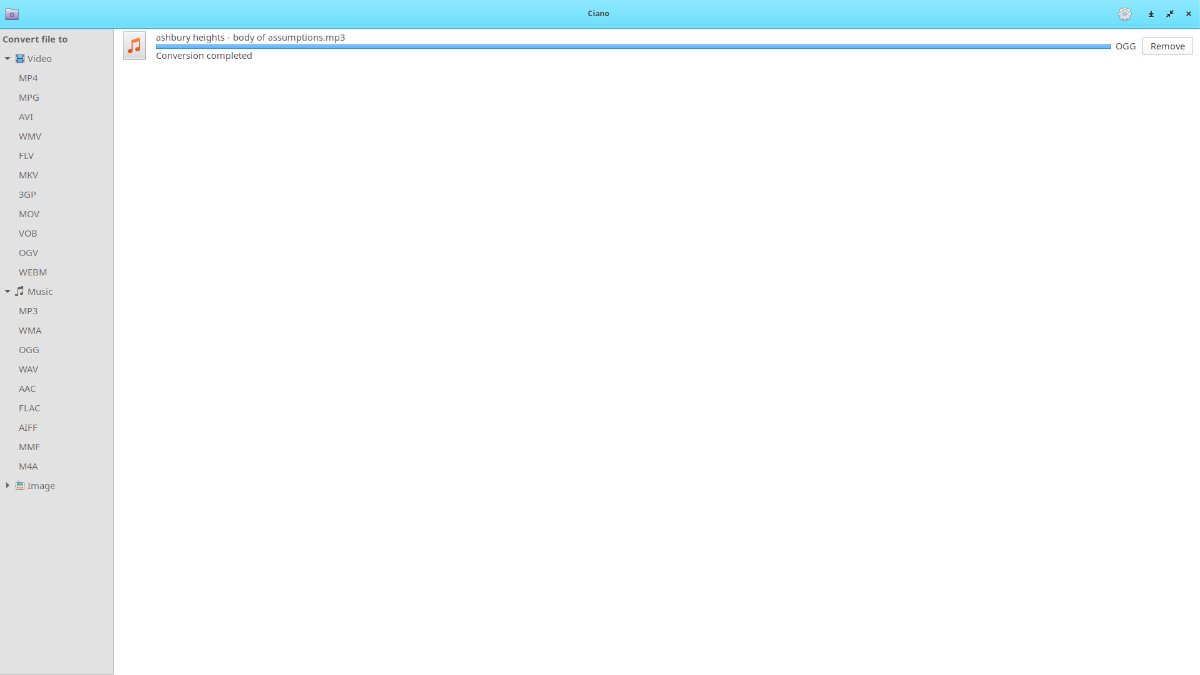The width and height of the screenshot is (1200, 675).
Task: Collapse the Music category
Action: (x=8, y=292)
